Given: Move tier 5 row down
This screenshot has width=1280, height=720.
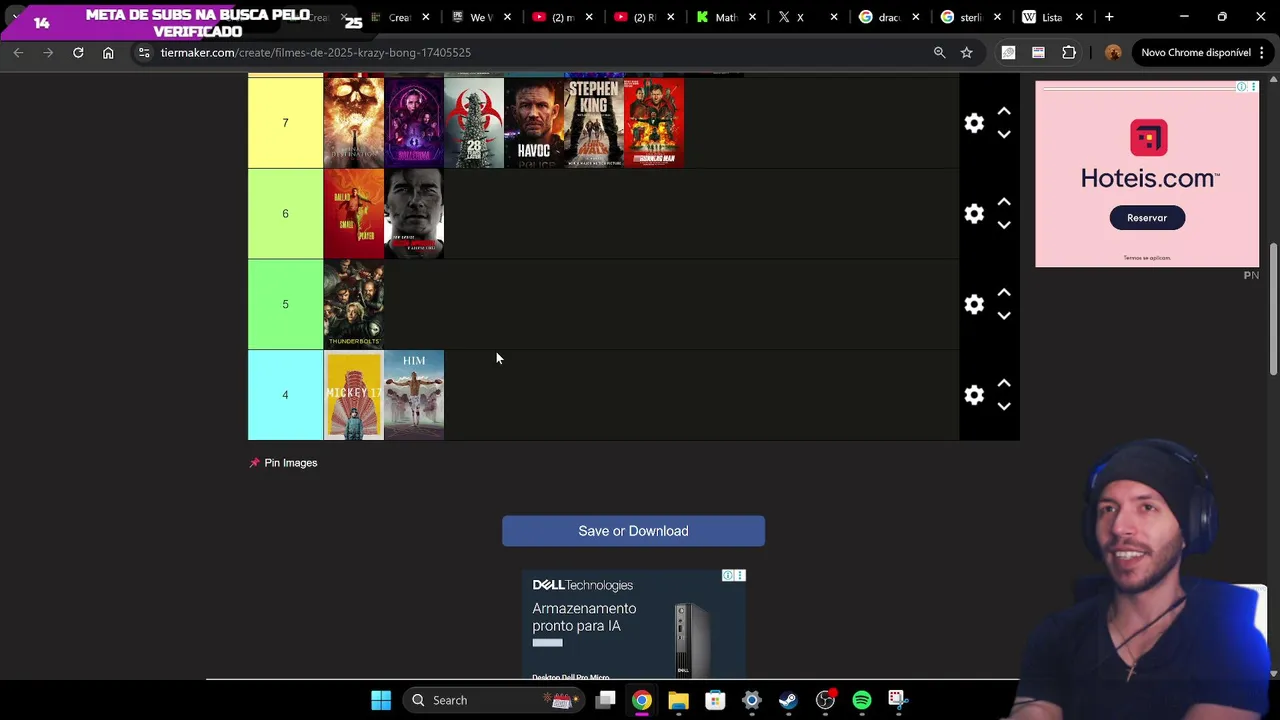Looking at the screenshot, I should coord(1004,315).
